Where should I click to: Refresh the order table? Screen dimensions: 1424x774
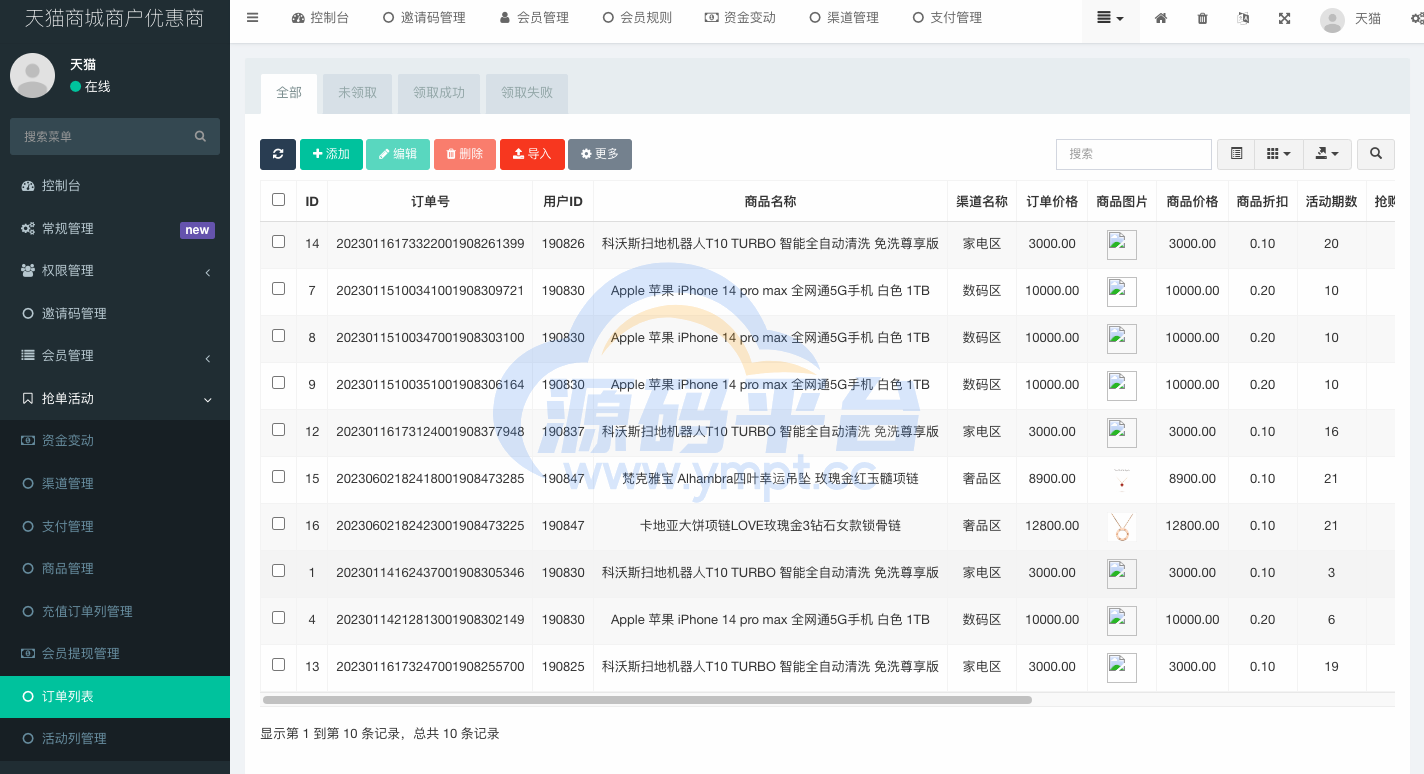278,154
